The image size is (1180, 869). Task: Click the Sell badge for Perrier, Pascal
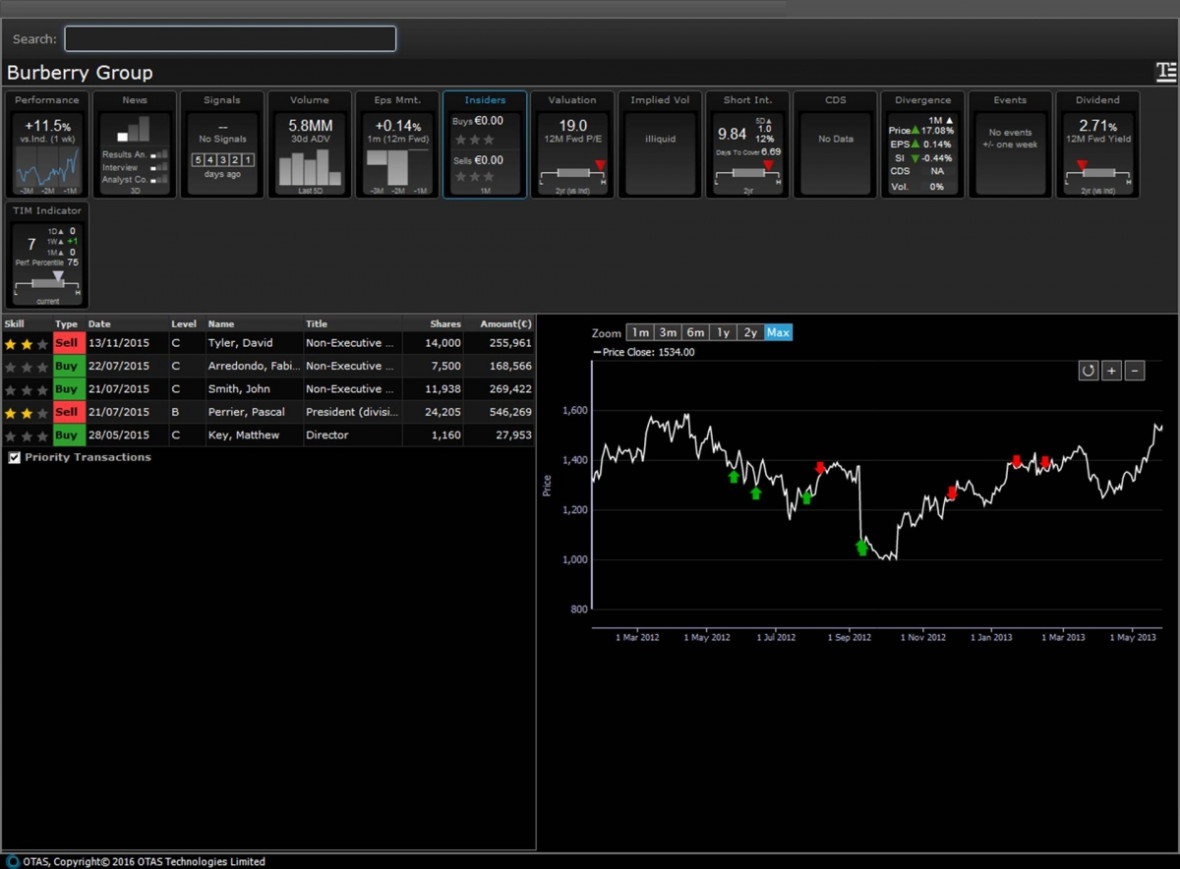coord(68,412)
